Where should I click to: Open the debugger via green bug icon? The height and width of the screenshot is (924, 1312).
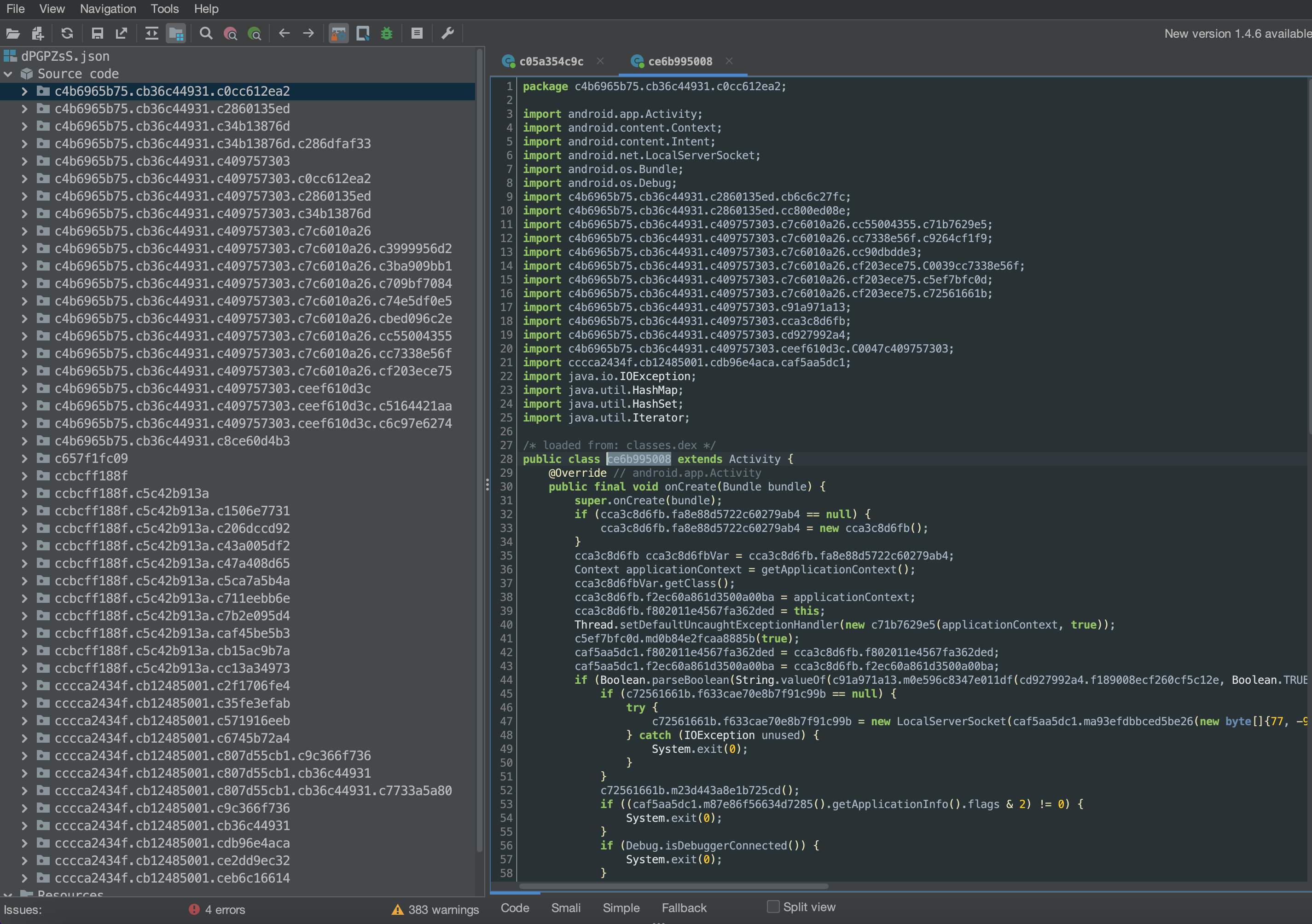point(387,34)
